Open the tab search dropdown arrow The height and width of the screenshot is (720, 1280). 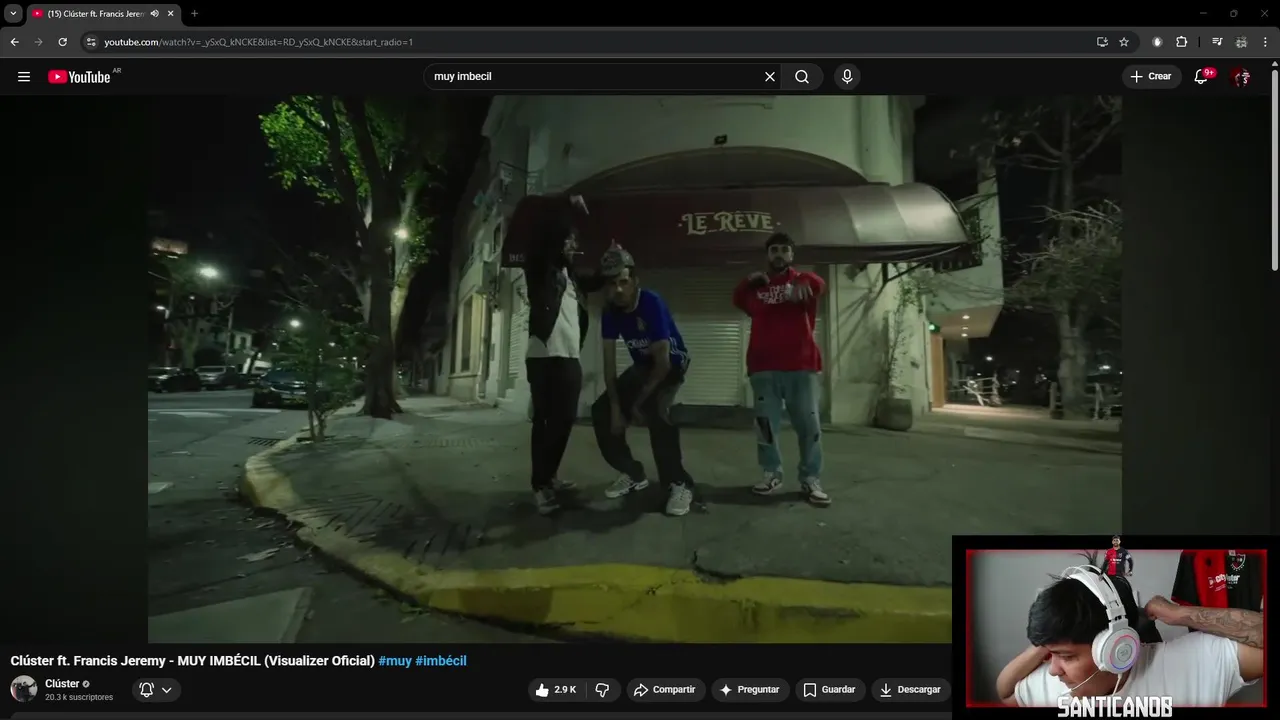coord(13,14)
